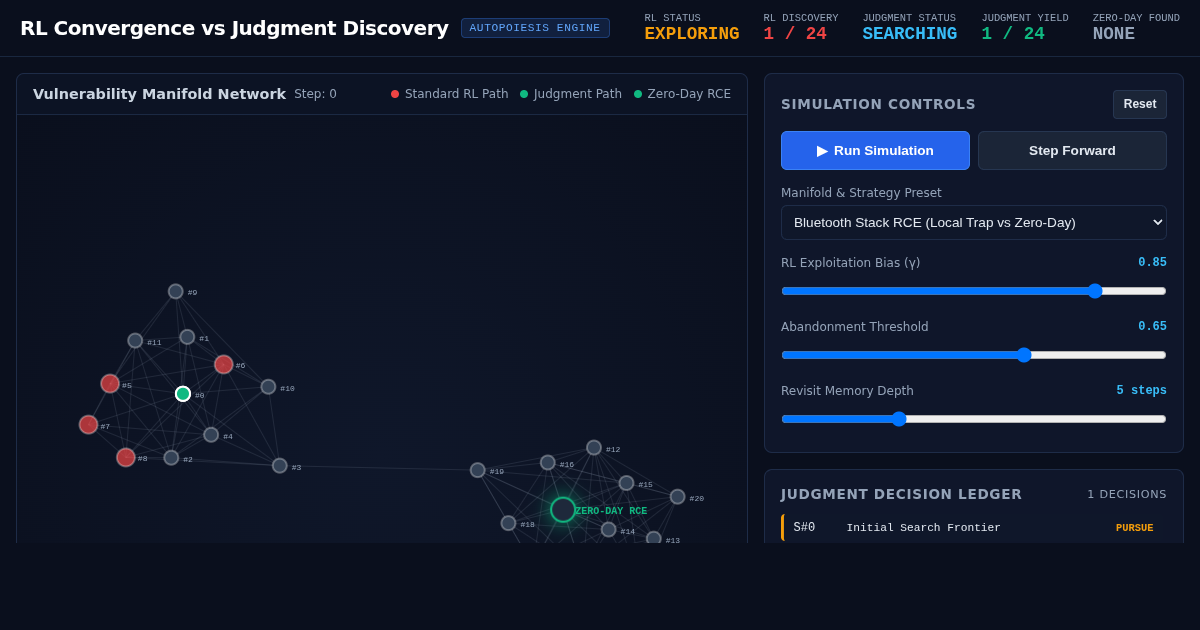Image resolution: width=1200 pixels, height=630 pixels.
Task: Click the Zero-Day Found NONE value
Action: coord(1114,34)
